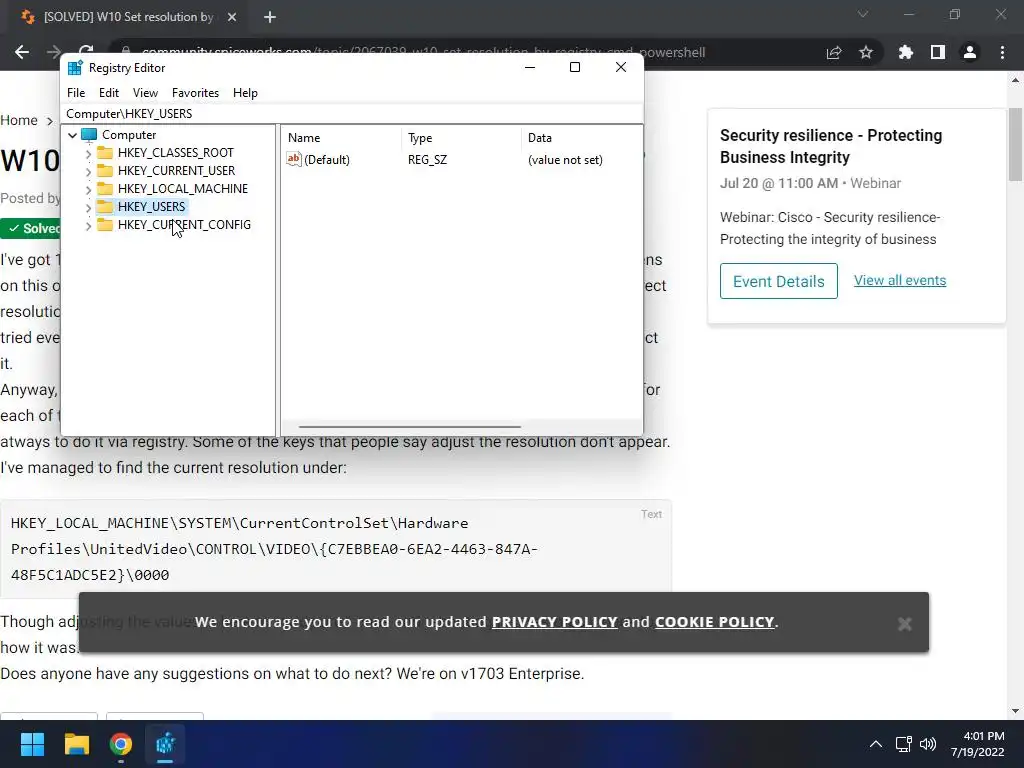The width and height of the screenshot is (1024, 768).
Task: Open the Help menu in Registry Editor
Action: click(245, 93)
